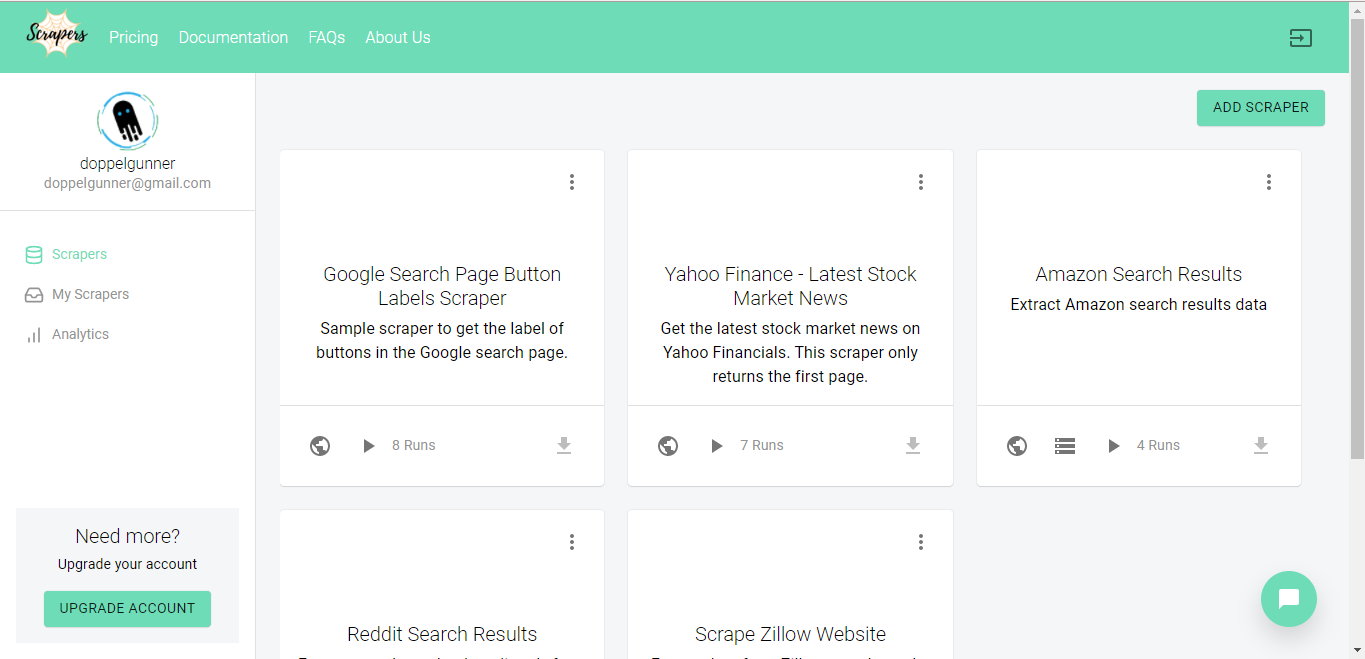Viewport: 1365px width, 659px height.
Task: Click the UPGRADE ACCOUNT button
Action: pos(127,609)
